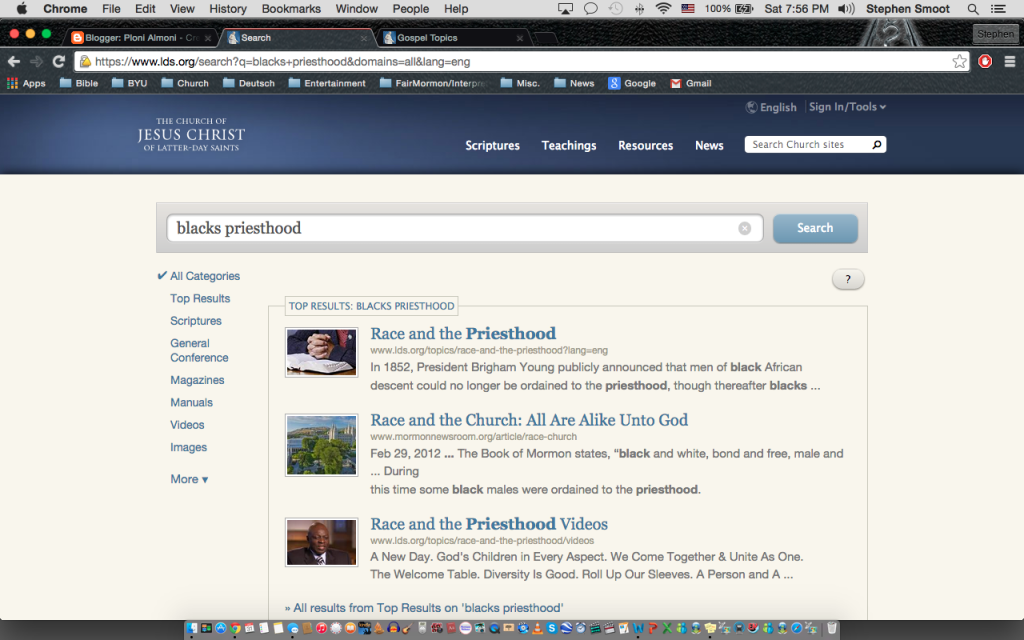Filter results by Magazines
The width and height of the screenshot is (1024, 640).
pyautogui.click(x=197, y=380)
